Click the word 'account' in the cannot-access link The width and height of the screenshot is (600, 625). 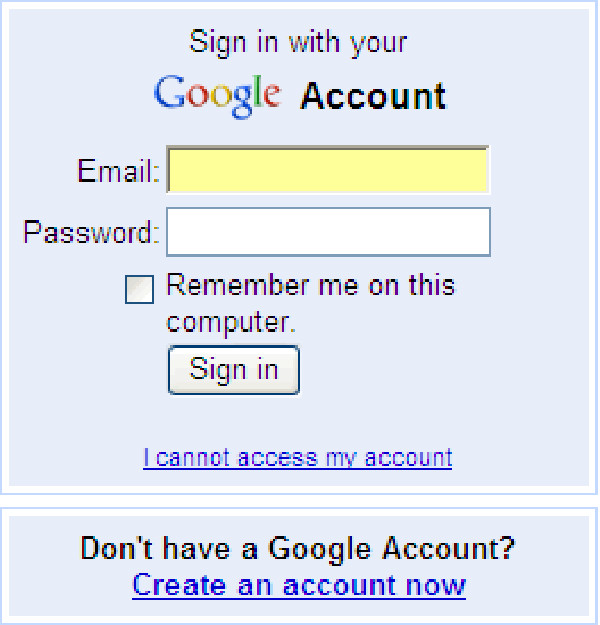pyautogui.click(x=408, y=458)
